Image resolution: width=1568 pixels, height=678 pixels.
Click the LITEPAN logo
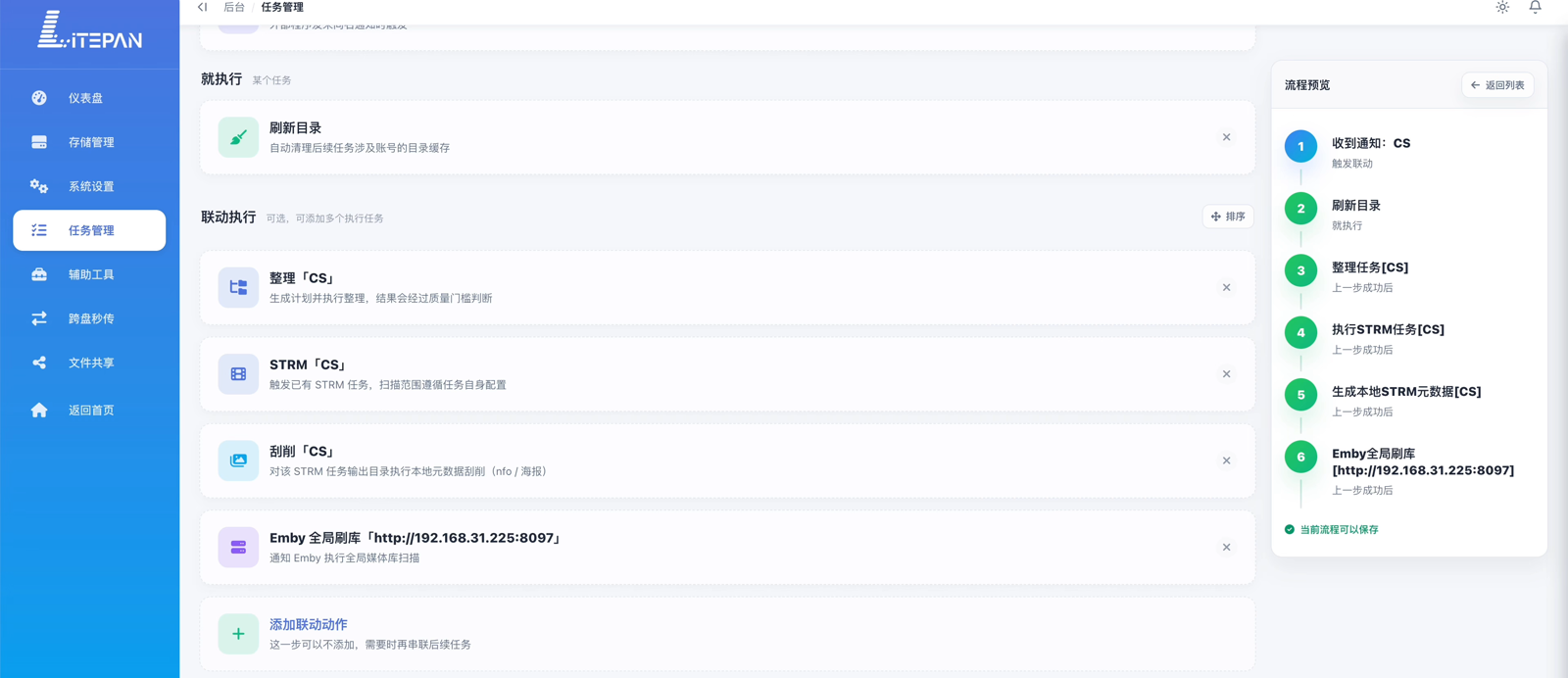[x=89, y=29]
